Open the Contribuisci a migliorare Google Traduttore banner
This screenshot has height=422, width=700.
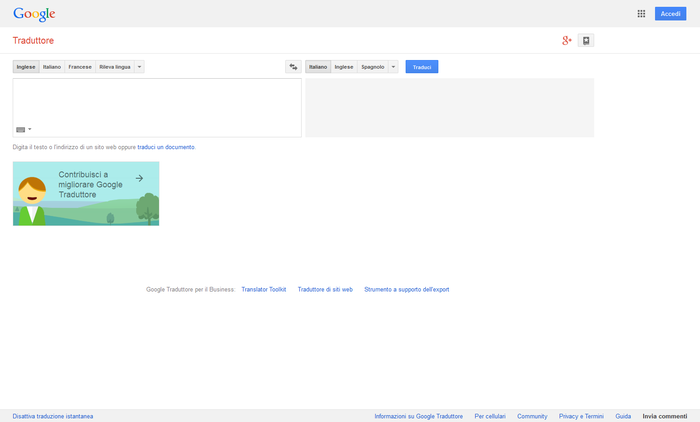86,194
